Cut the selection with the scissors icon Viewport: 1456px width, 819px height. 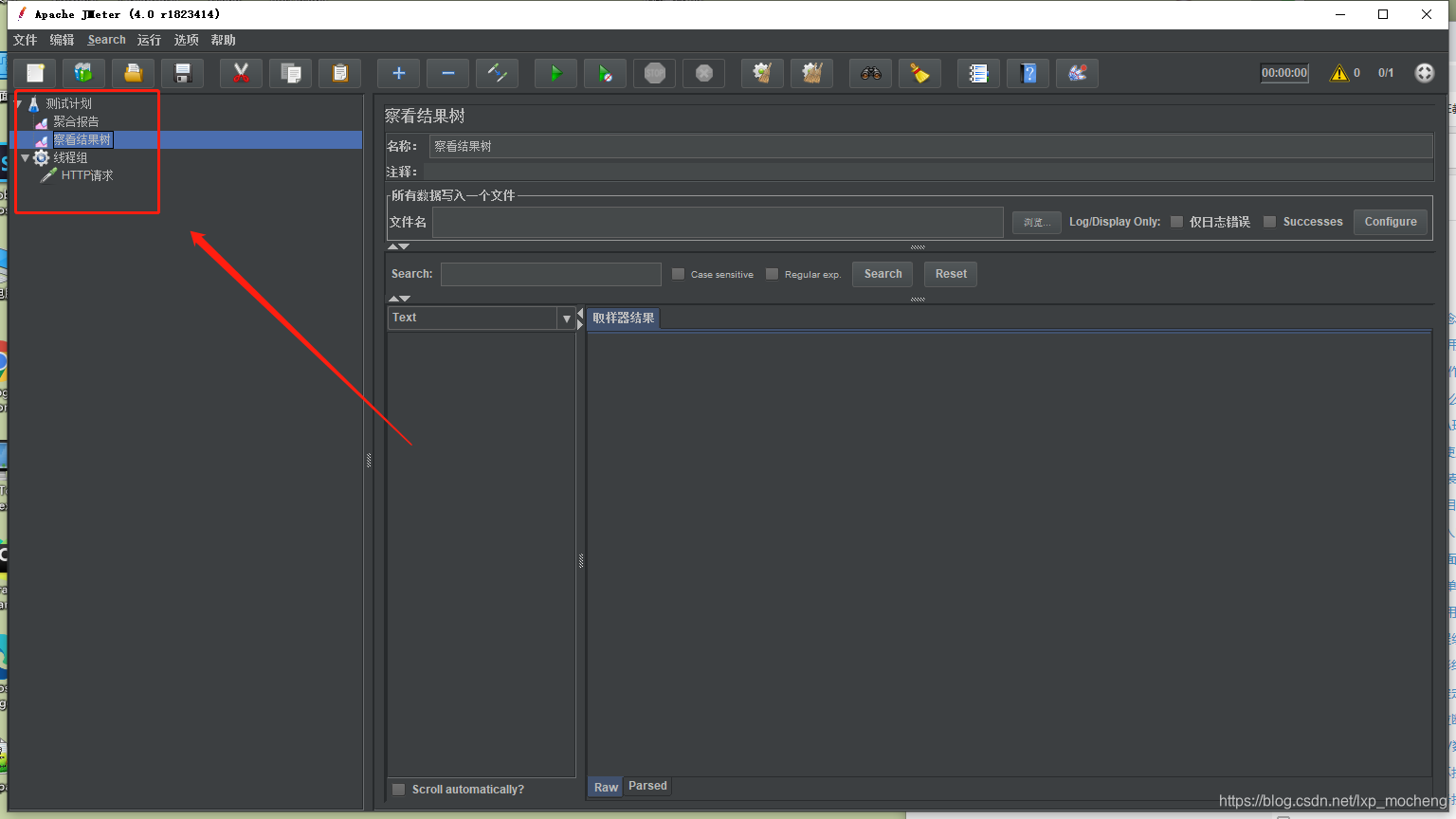click(241, 73)
